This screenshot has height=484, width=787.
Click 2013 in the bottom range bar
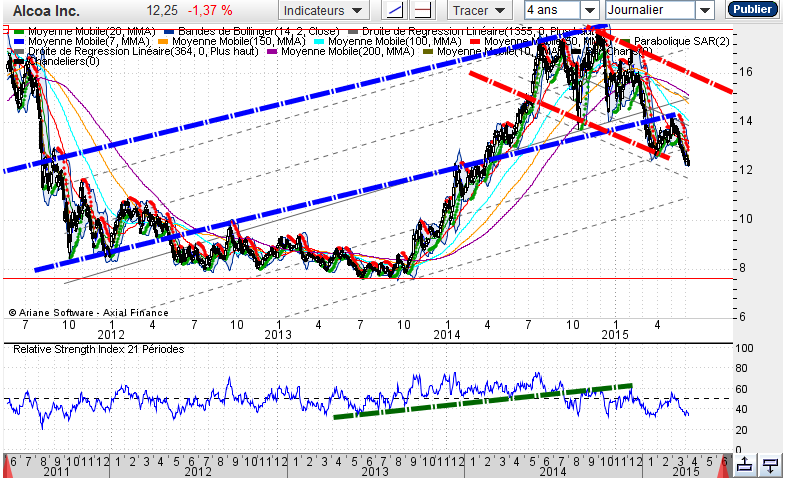375,472
